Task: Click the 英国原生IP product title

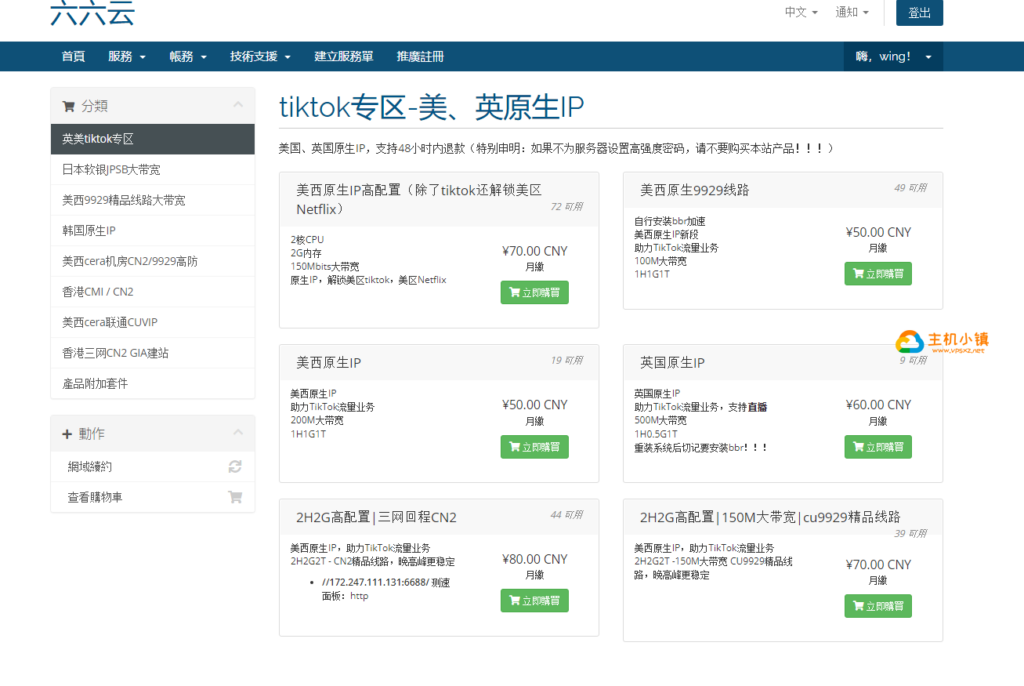Action: pyautogui.click(x=672, y=363)
